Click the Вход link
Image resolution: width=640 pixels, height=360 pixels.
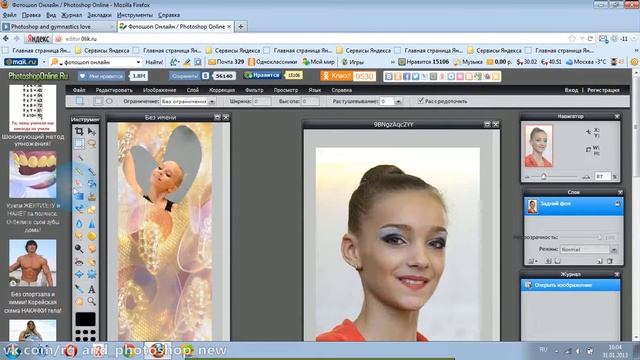(x=571, y=90)
